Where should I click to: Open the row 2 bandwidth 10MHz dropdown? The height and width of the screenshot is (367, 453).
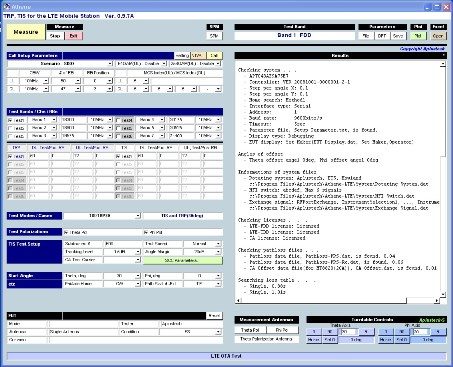tap(46, 89)
